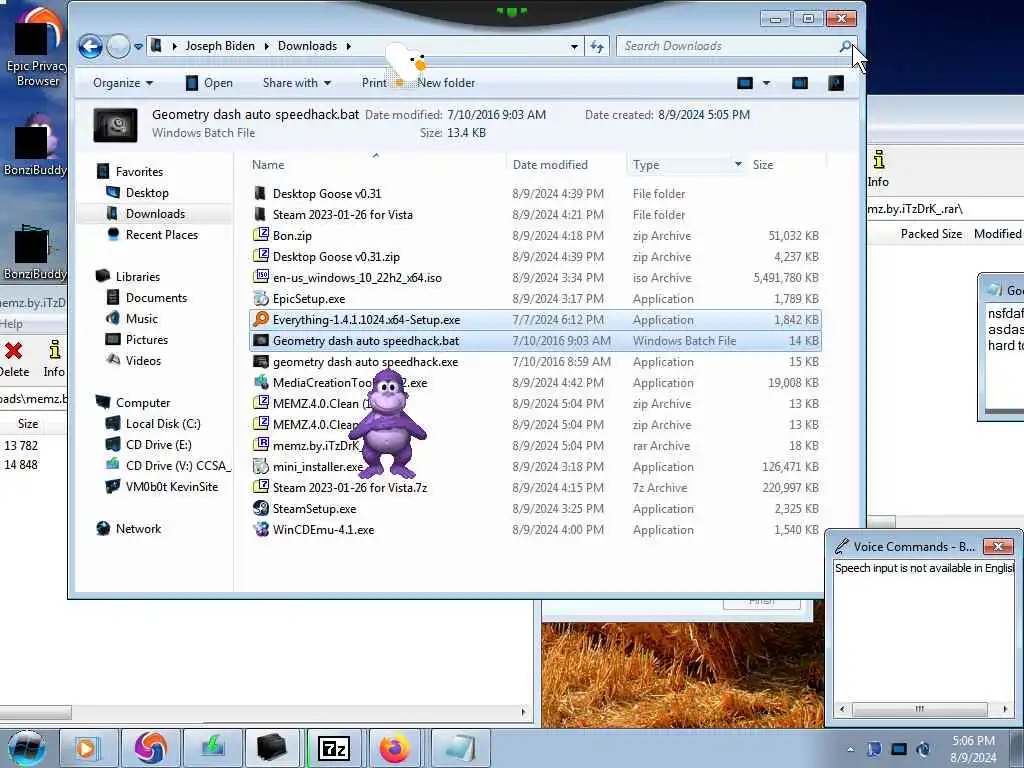Sort by the Size column header
The width and height of the screenshot is (1024, 768).
[x=763, y=165]
